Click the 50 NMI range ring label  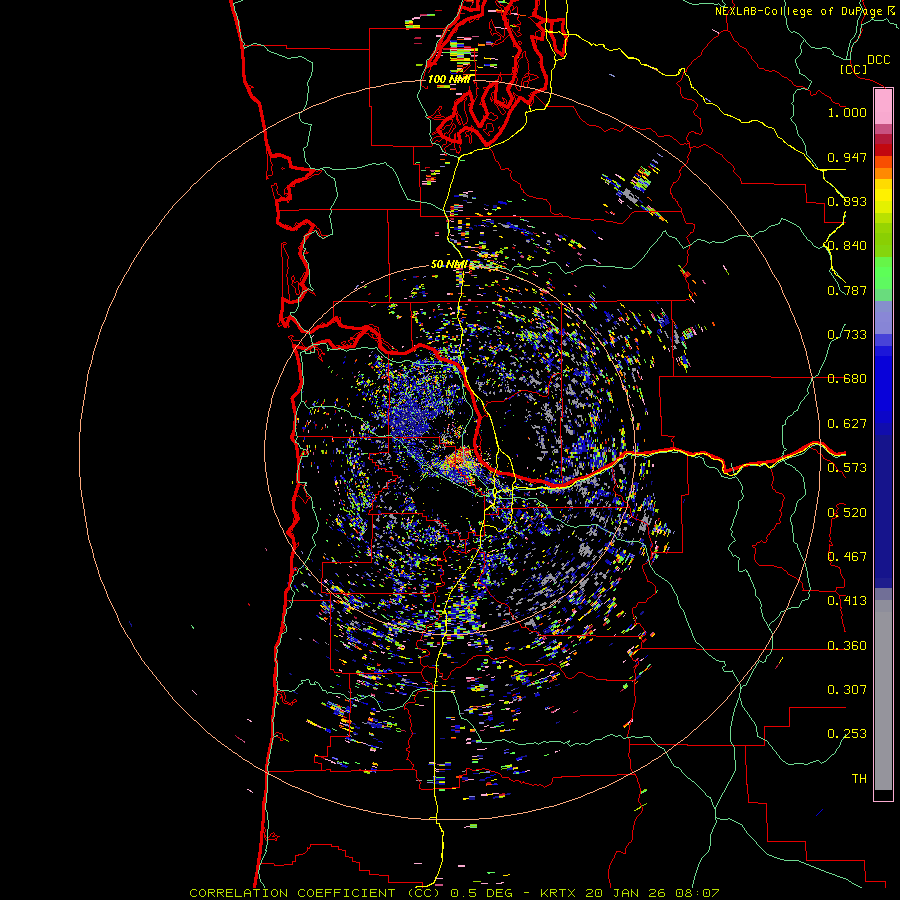coord(449,265)
